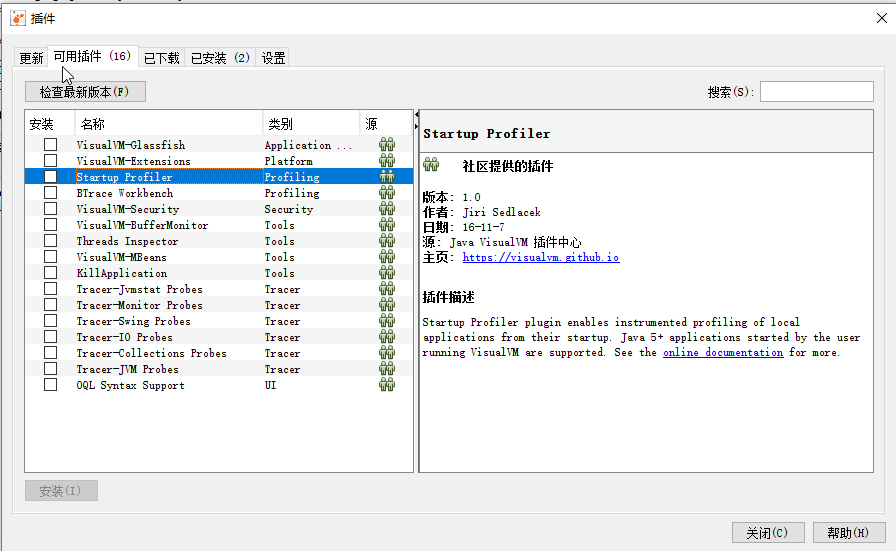Sort the list by 名称 column header
The width and height of the screenshot is (896, 551).
tap(169, 124)
